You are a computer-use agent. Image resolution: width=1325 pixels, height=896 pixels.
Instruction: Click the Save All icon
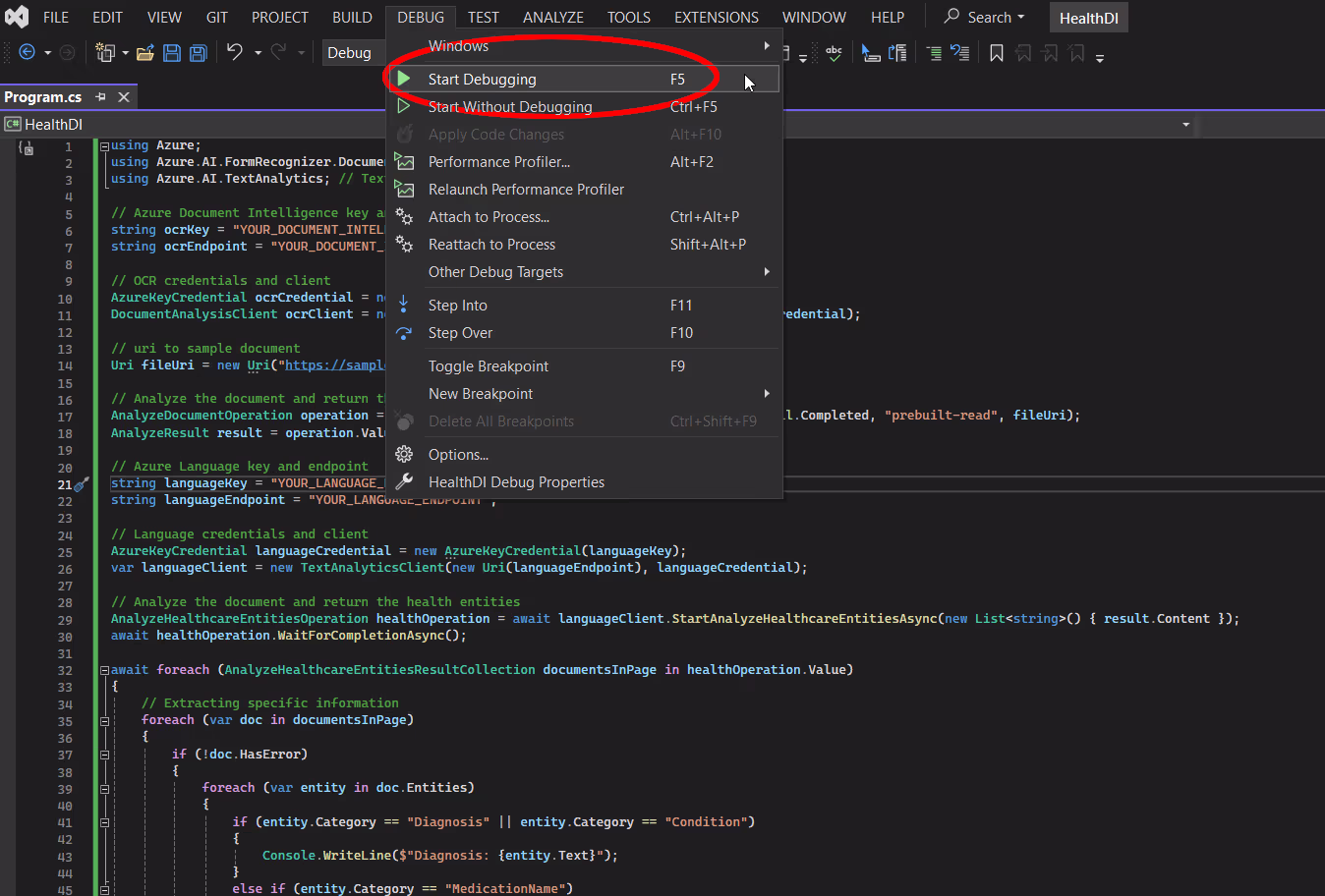pyautogui.click(x=198, y=52)
